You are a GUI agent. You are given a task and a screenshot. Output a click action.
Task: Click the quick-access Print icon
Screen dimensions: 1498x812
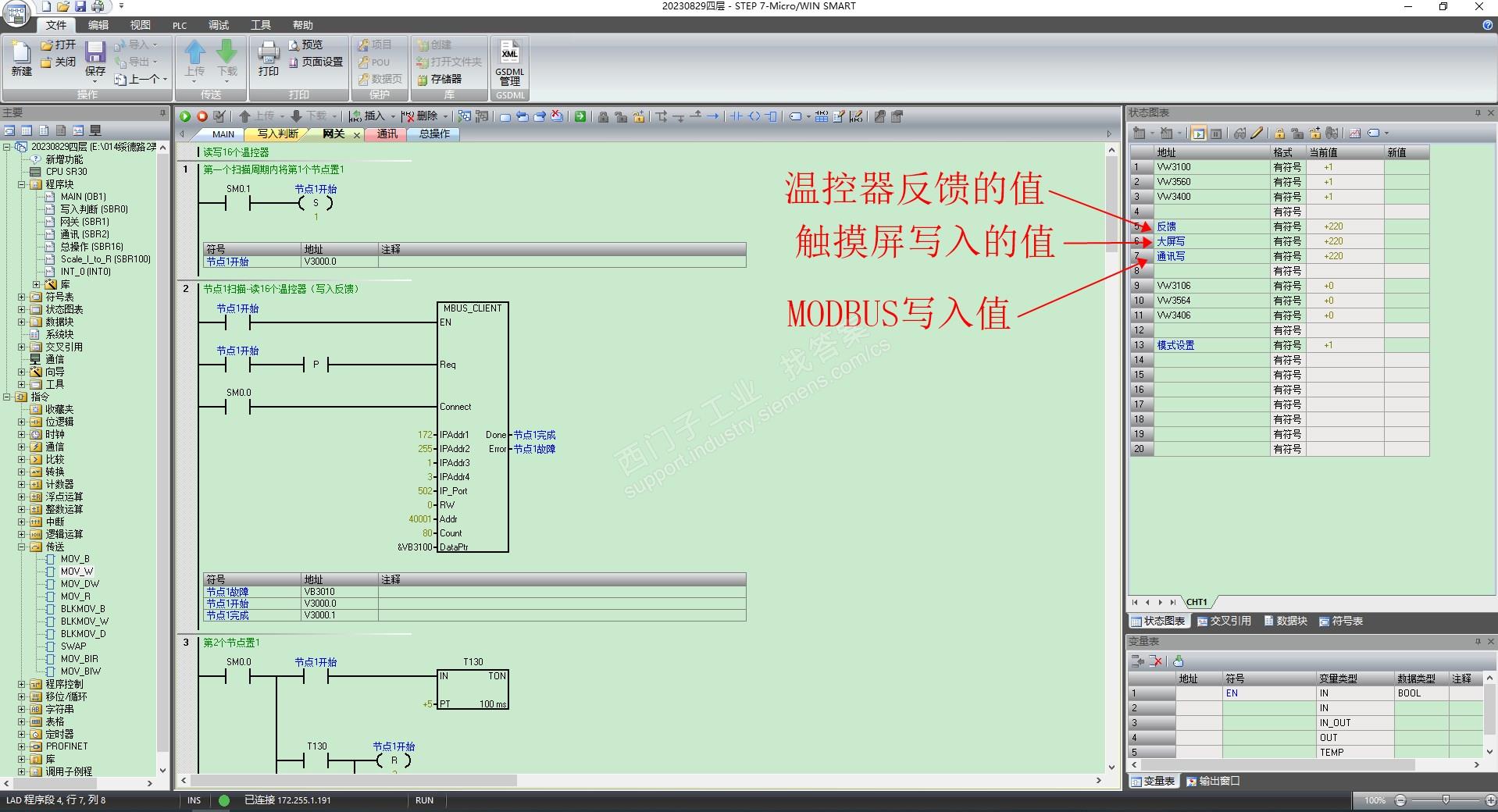[98, 6]
